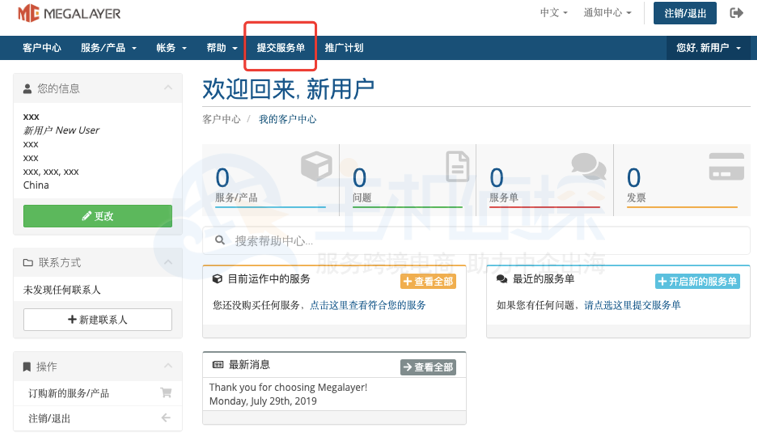Collapse the 您的信息 panel

(167, 88)
